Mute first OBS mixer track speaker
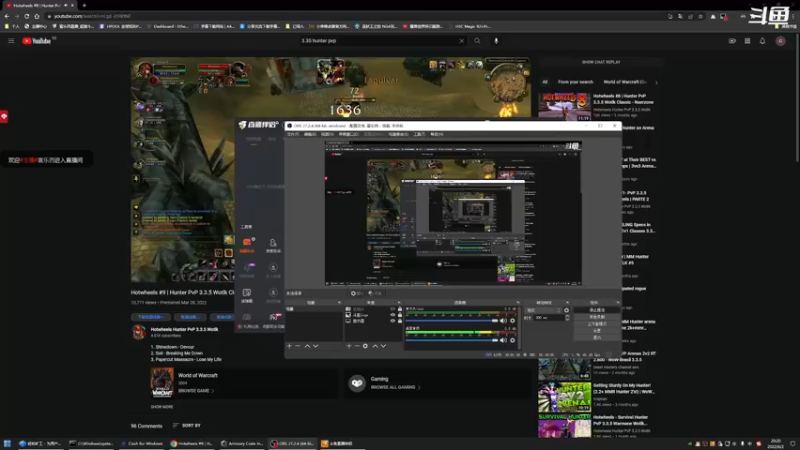 504,321
